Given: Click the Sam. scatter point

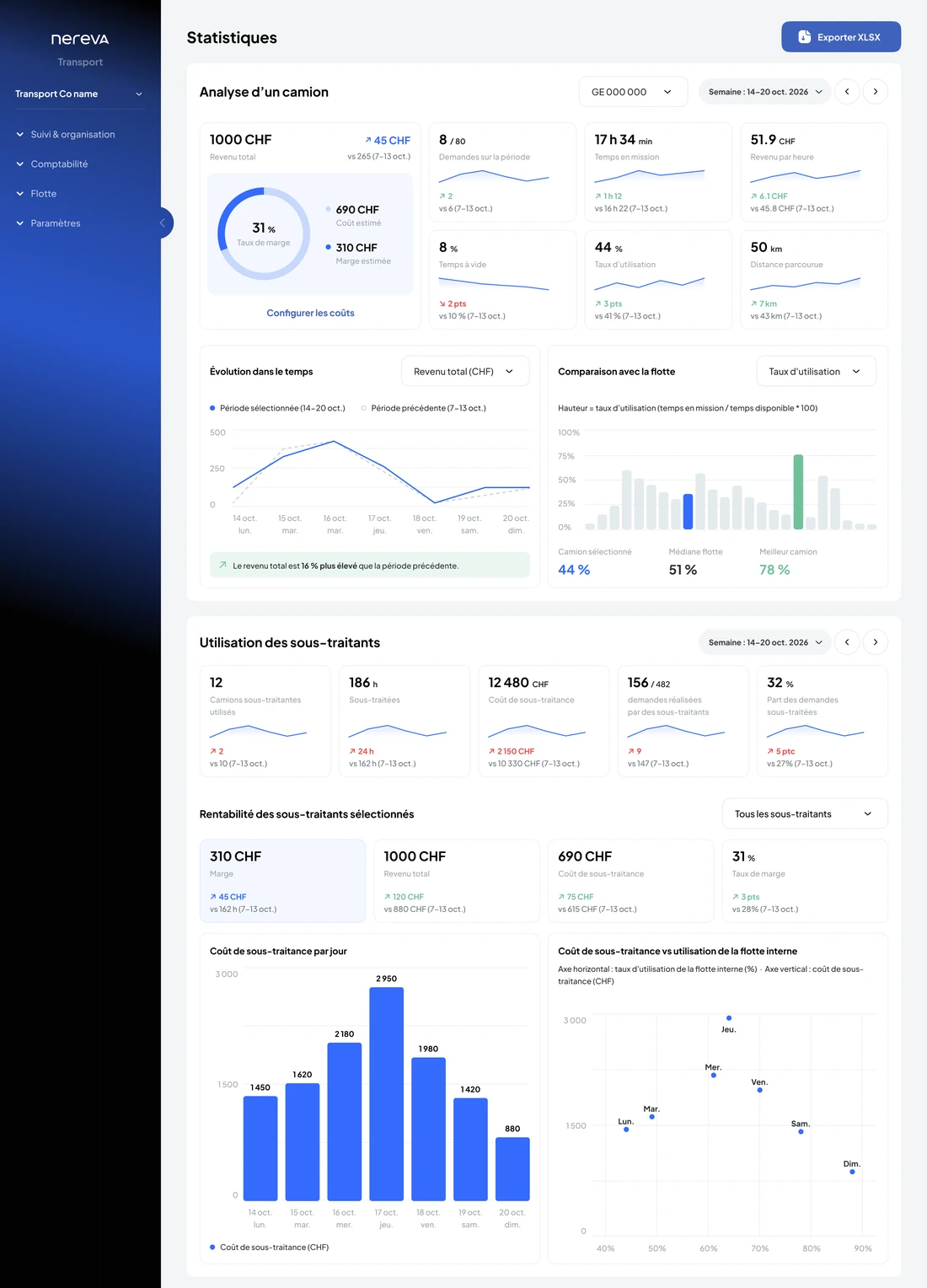Looking at the screenshot, I should pos(801,1131).
